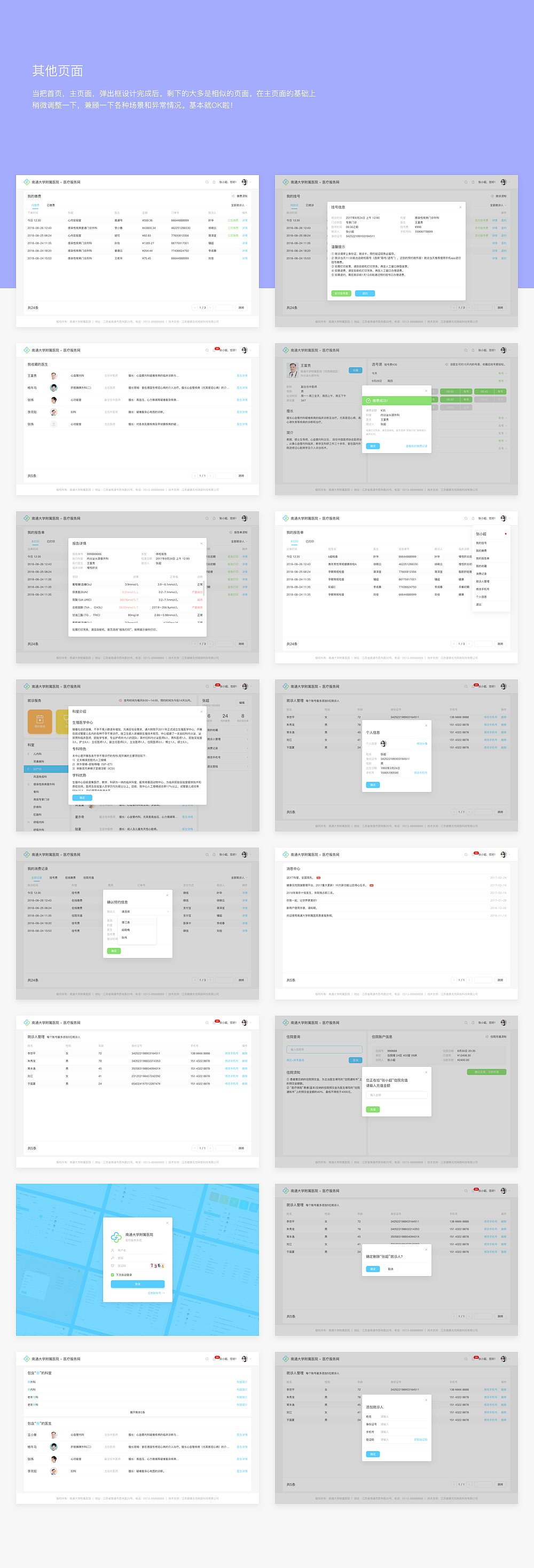Viewport: 534px width, 1568px height.
Task: Close the 科室介绍 dialog
Action: 201,711
